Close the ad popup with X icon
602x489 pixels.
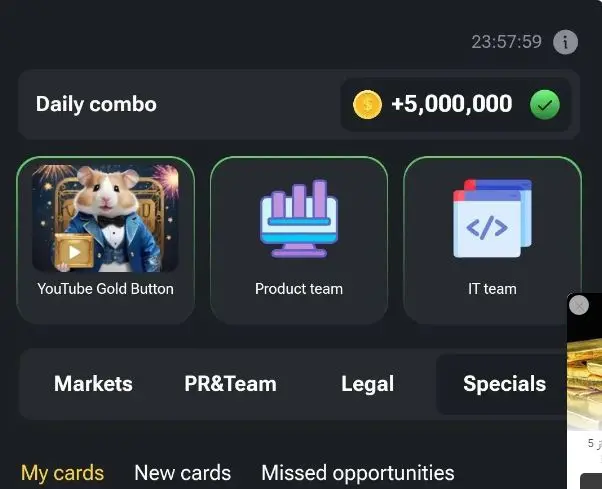tap(579, 305)
